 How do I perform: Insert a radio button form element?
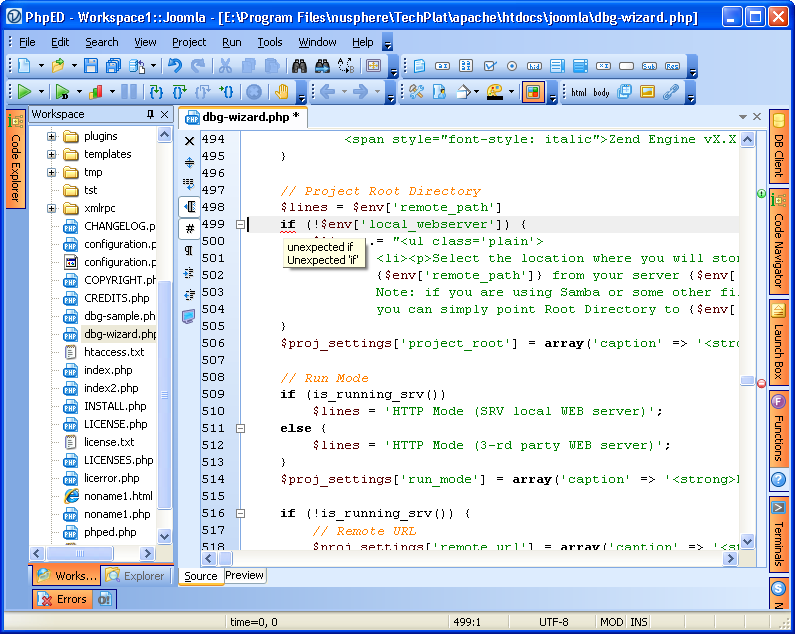click(512, 66)
